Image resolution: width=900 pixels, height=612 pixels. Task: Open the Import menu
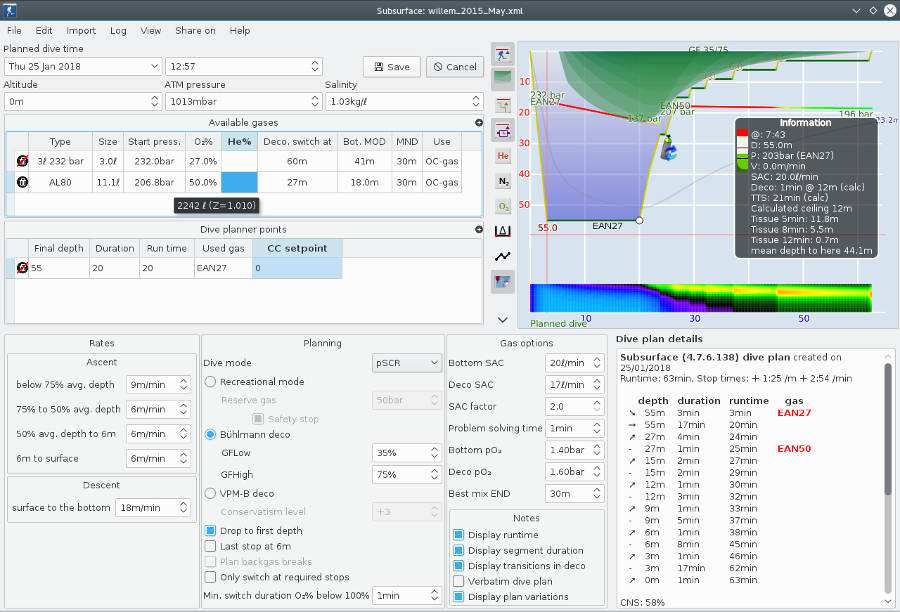coord(81,30)
